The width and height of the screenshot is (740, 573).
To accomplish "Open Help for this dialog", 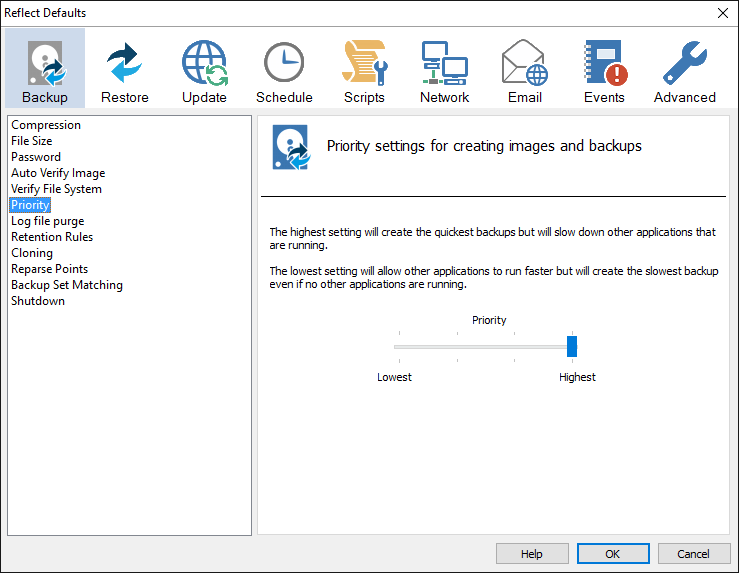I will (x=532, y=554).
